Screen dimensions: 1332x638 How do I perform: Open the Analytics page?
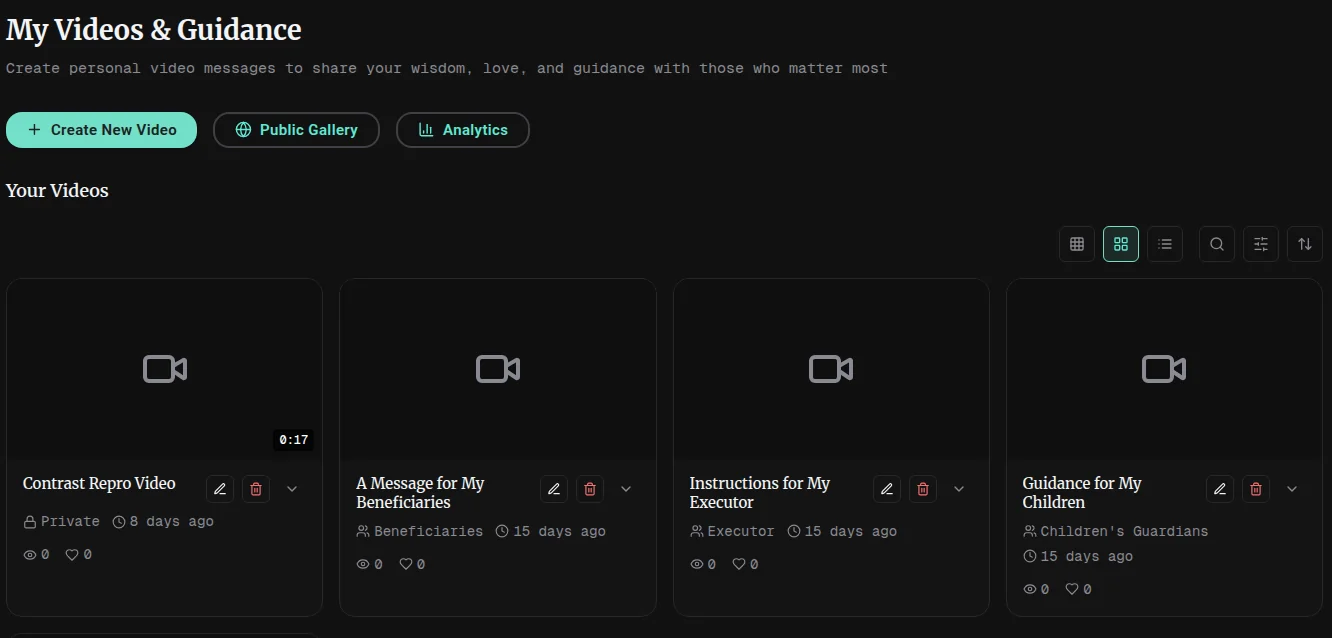[462, 130]
